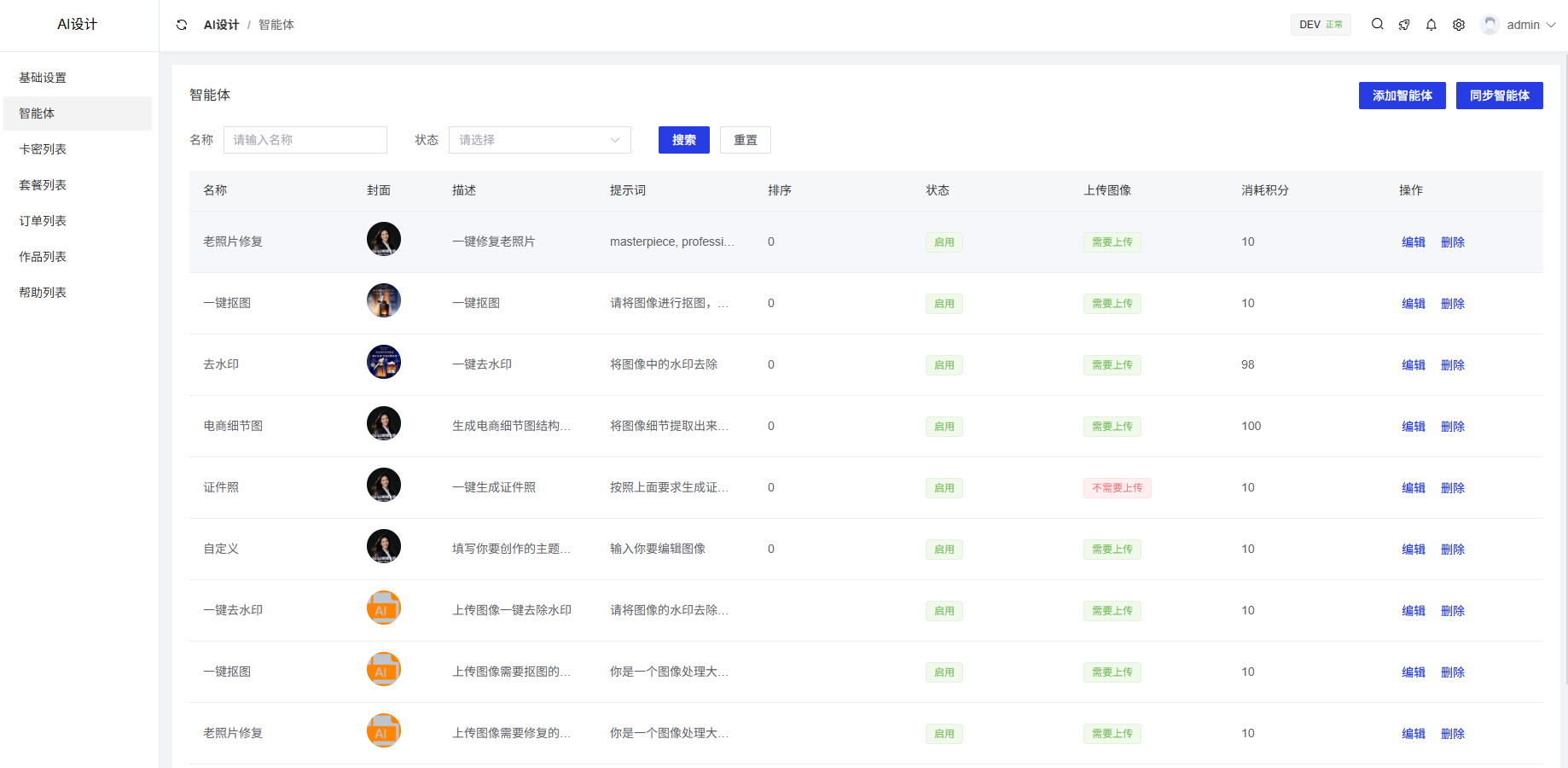Viewport: 1568px width, 768px height.
Task: Open the settings gear icon
Action: (1459, 25)
